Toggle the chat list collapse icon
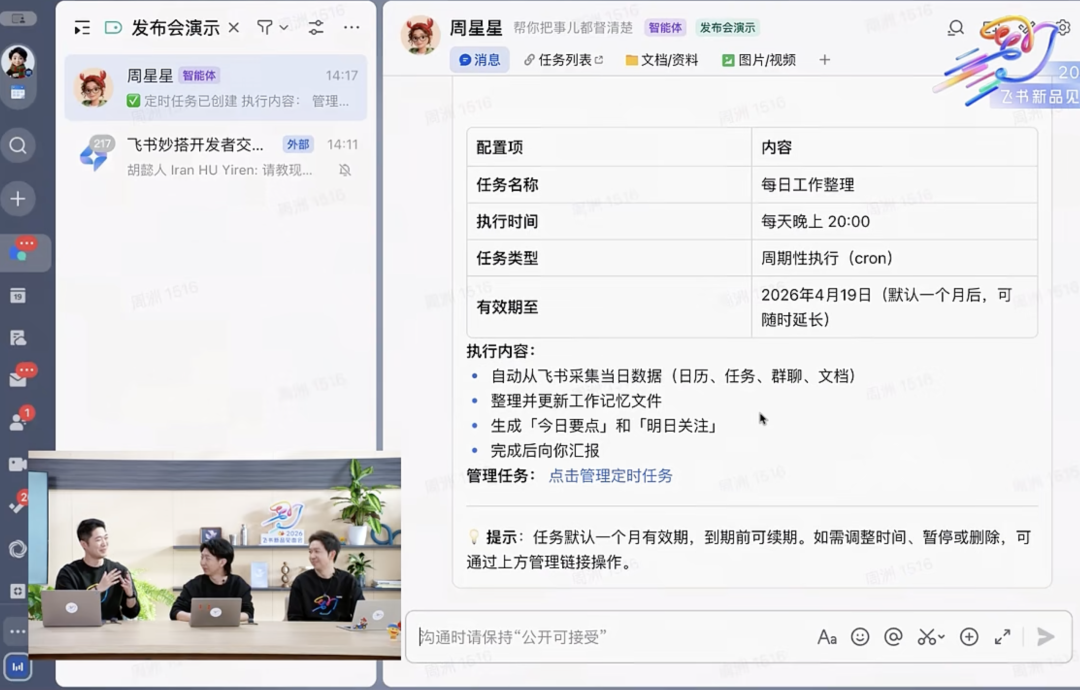 pyautogui.click(x=82, y=28)
